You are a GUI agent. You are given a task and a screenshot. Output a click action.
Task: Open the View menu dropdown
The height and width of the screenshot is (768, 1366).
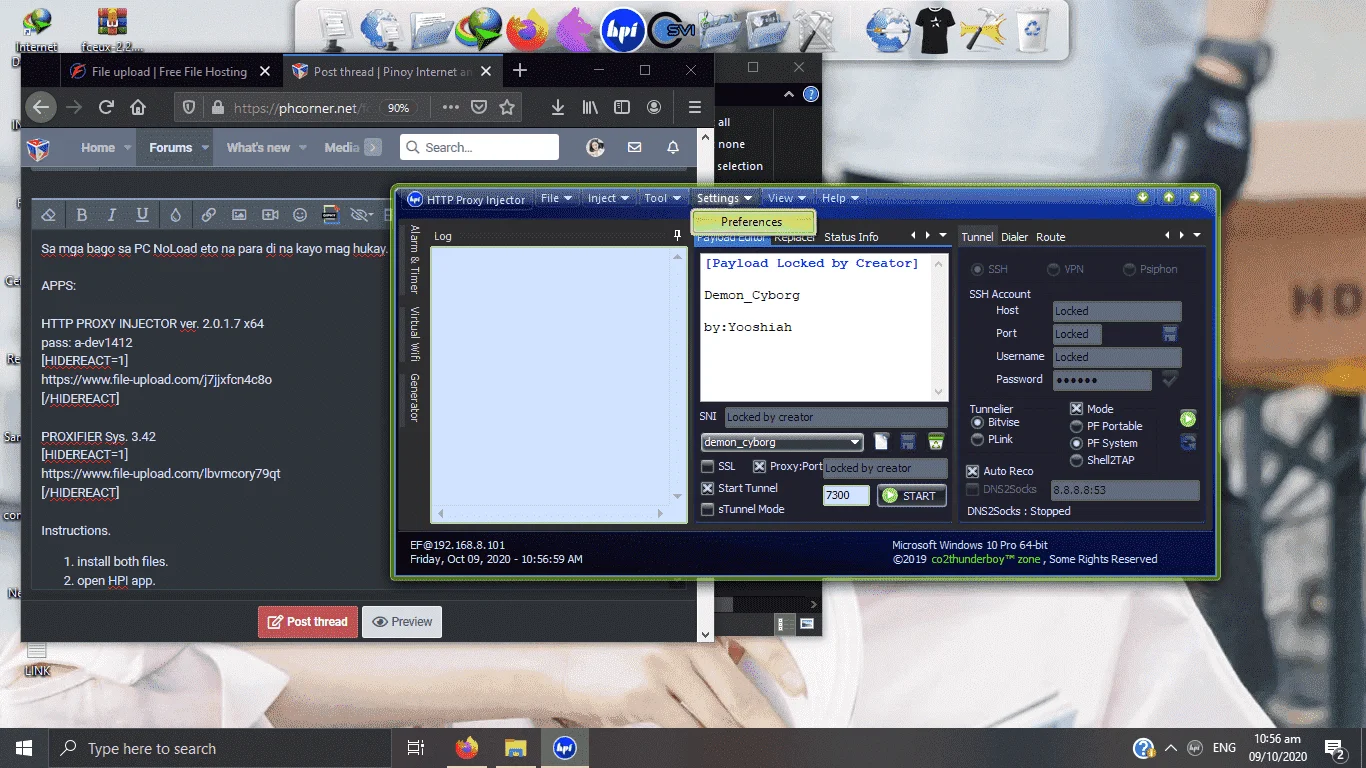coord(787,198)
